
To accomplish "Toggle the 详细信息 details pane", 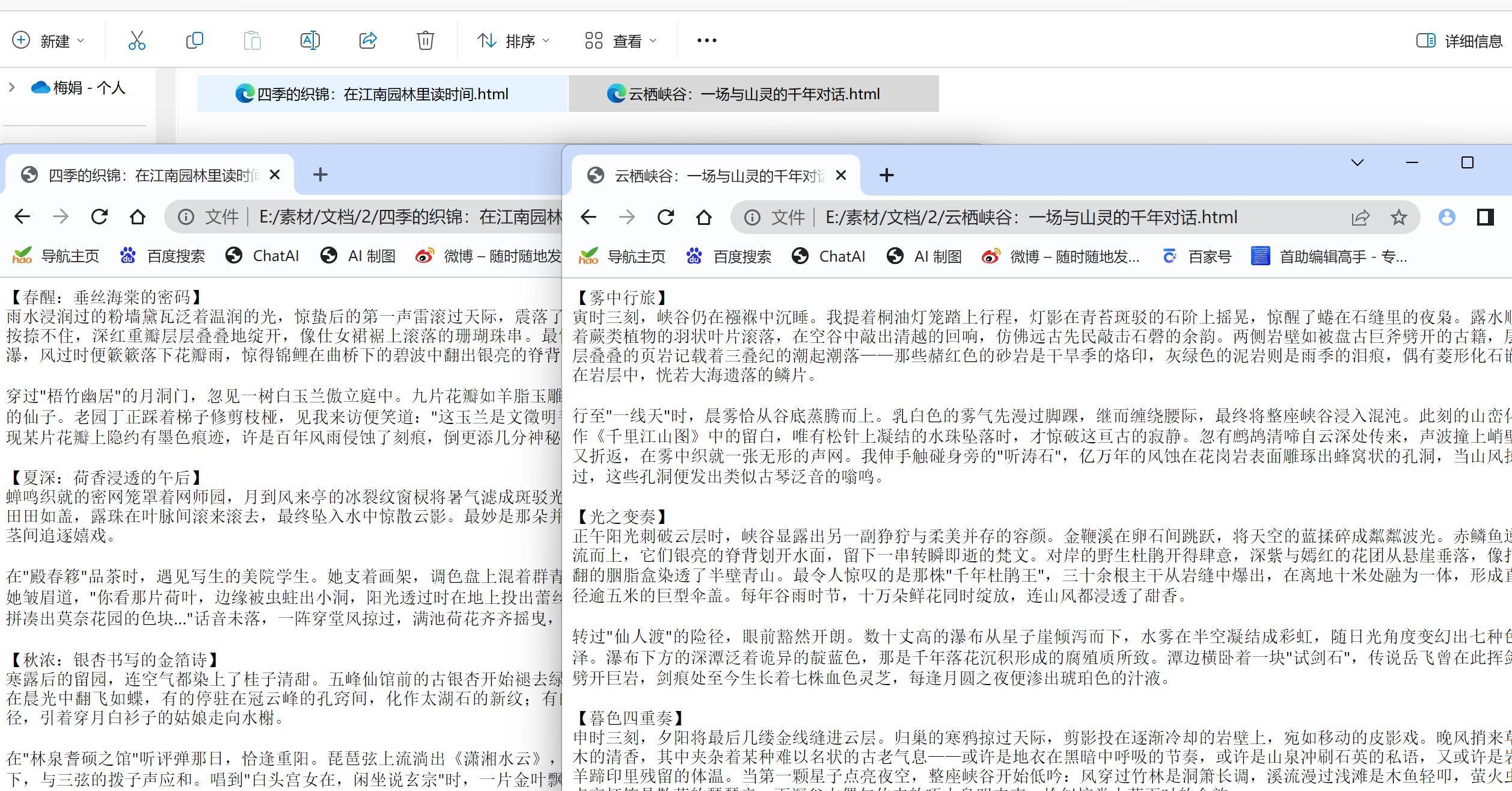I will click(x=1460, y=41).
